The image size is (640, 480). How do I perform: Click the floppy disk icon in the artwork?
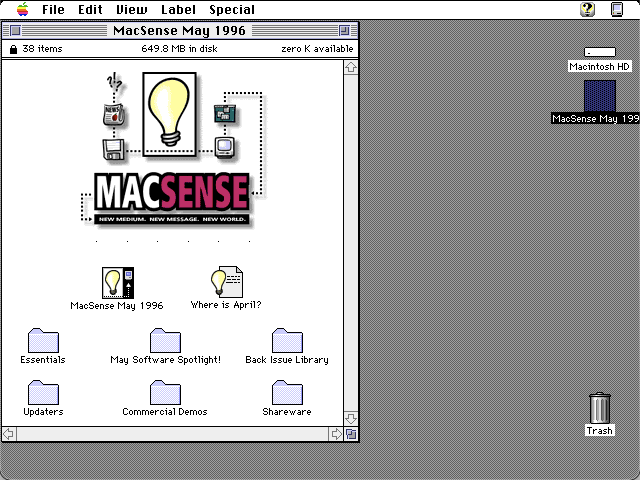(x=113, y=149)
